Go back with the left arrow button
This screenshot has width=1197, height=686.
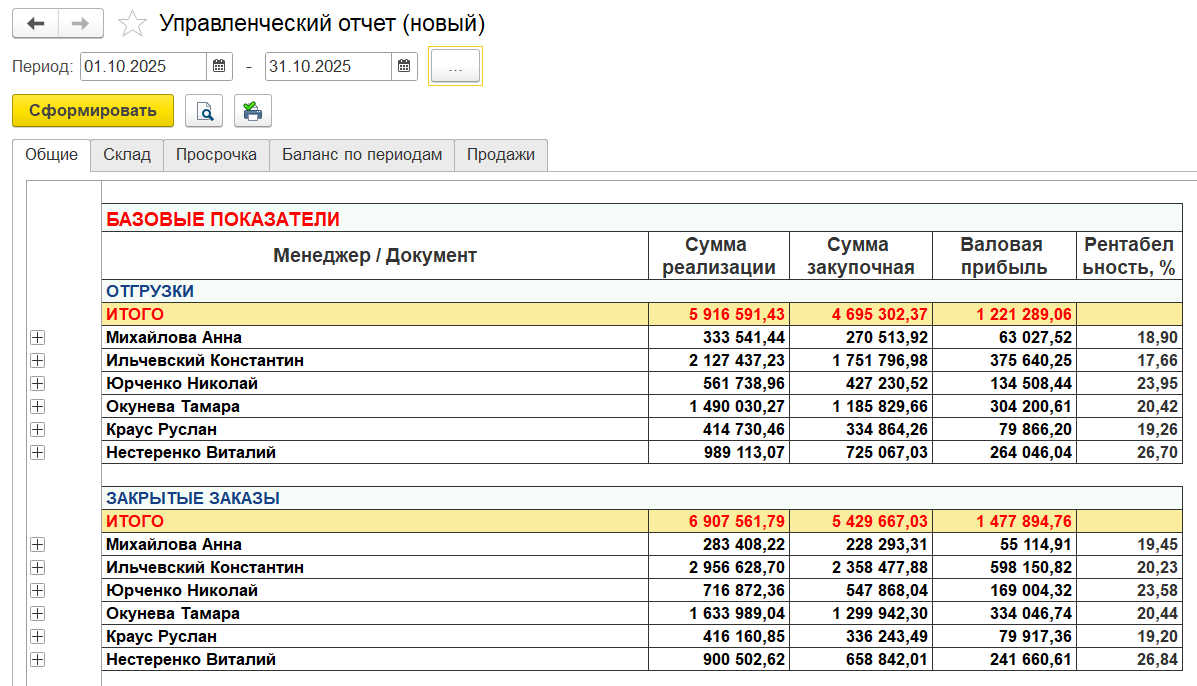click(x=35, y=24)
